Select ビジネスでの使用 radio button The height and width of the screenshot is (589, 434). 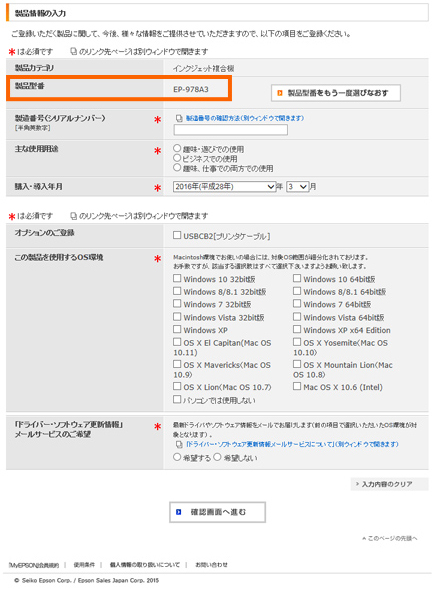pos(177,158)
